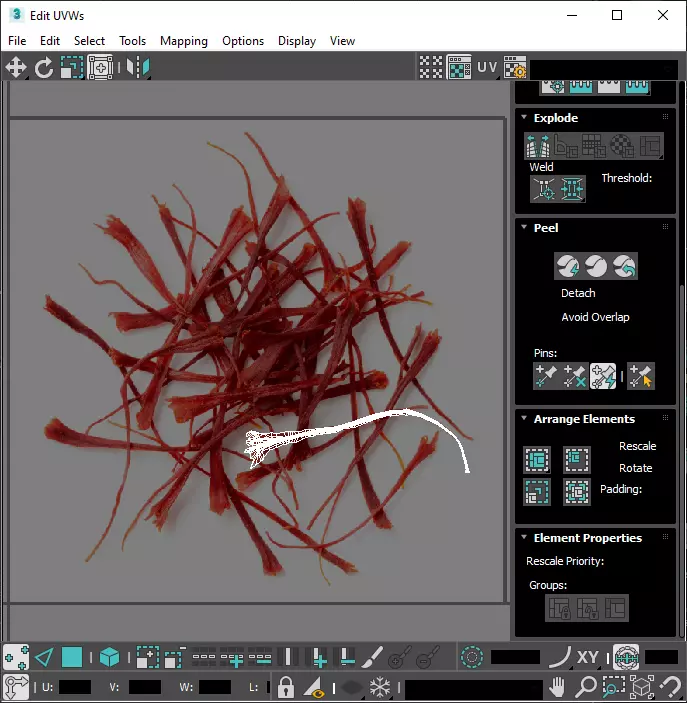Switch to Polygon sub-object mode
Viewport: 687px width, 703px height.
click(72, 658)
